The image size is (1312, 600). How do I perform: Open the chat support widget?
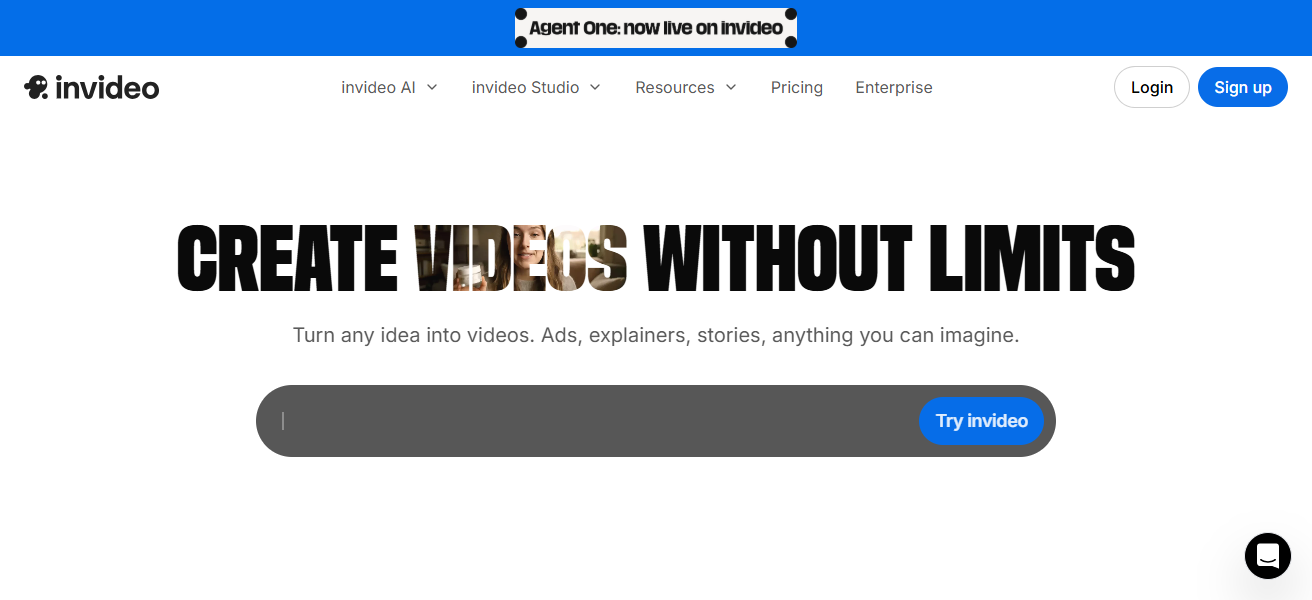(1267, 555)
